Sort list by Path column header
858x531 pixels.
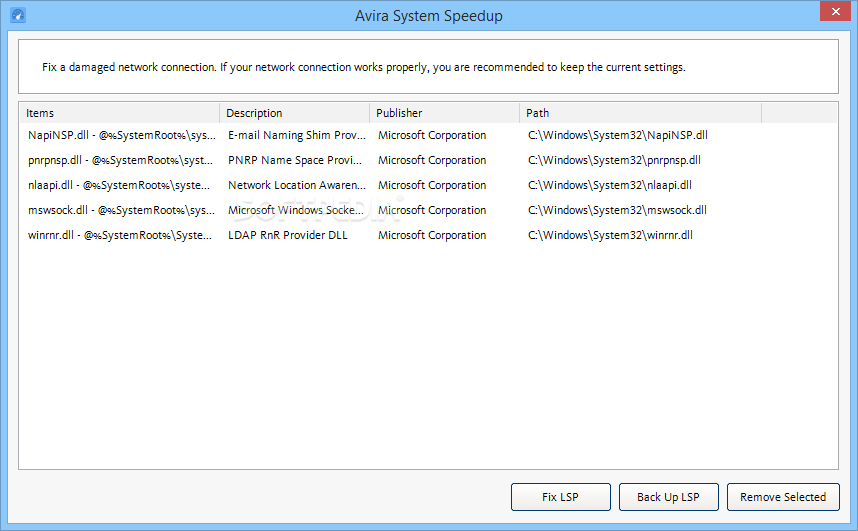pos(640,113)
